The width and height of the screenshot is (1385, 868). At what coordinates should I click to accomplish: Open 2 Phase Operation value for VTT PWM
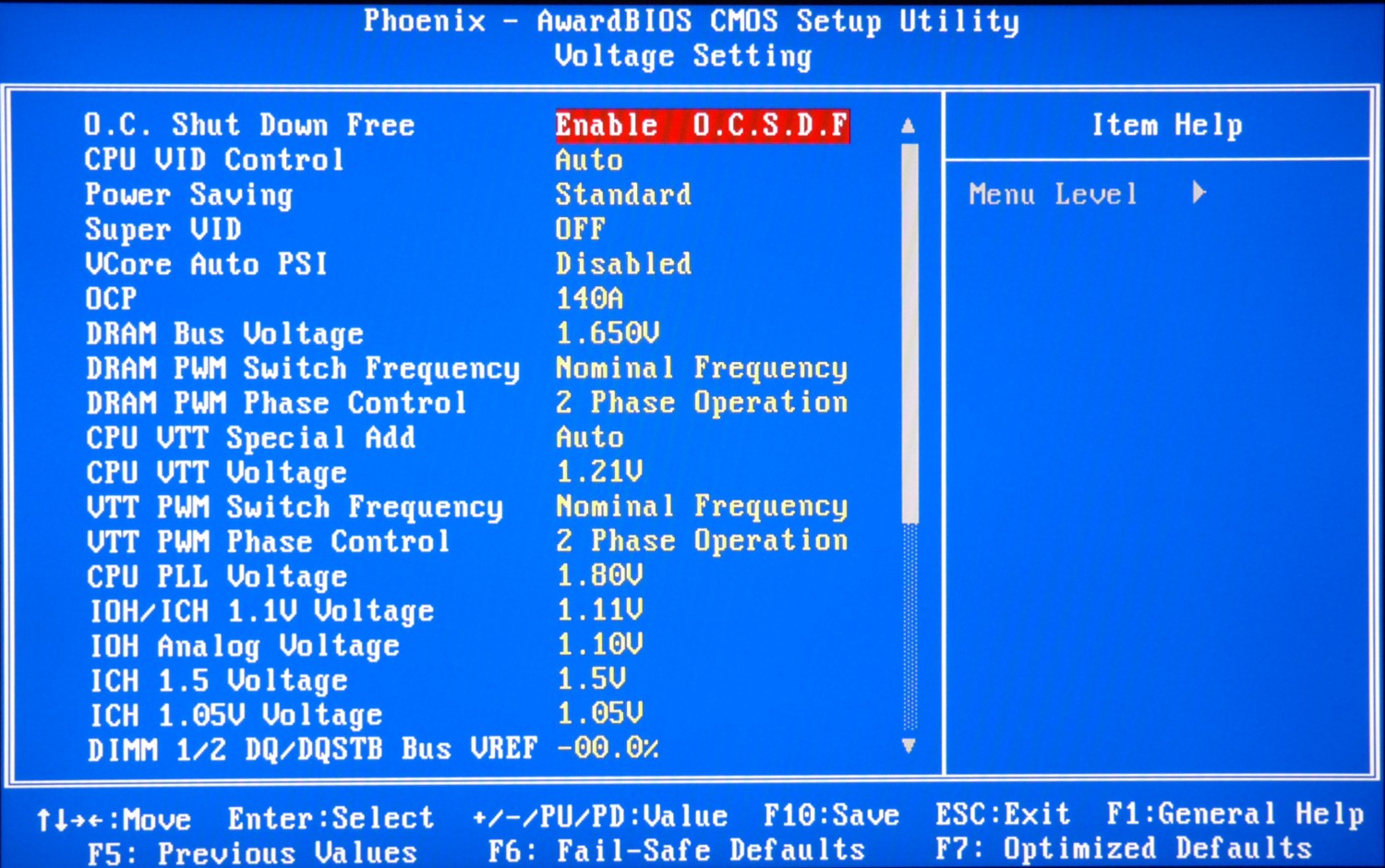(x=702, y=540)
